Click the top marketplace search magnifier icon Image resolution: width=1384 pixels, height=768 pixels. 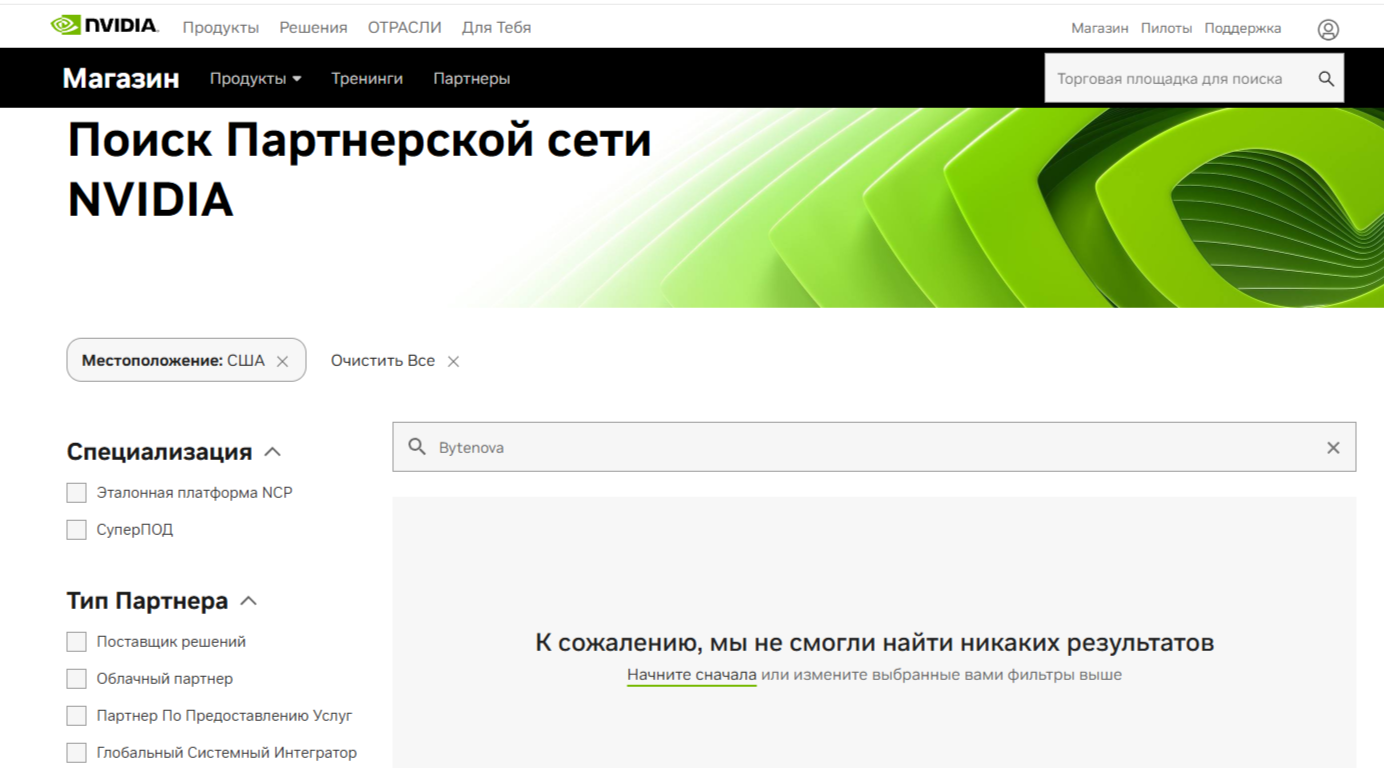(x=1326, y=79)
